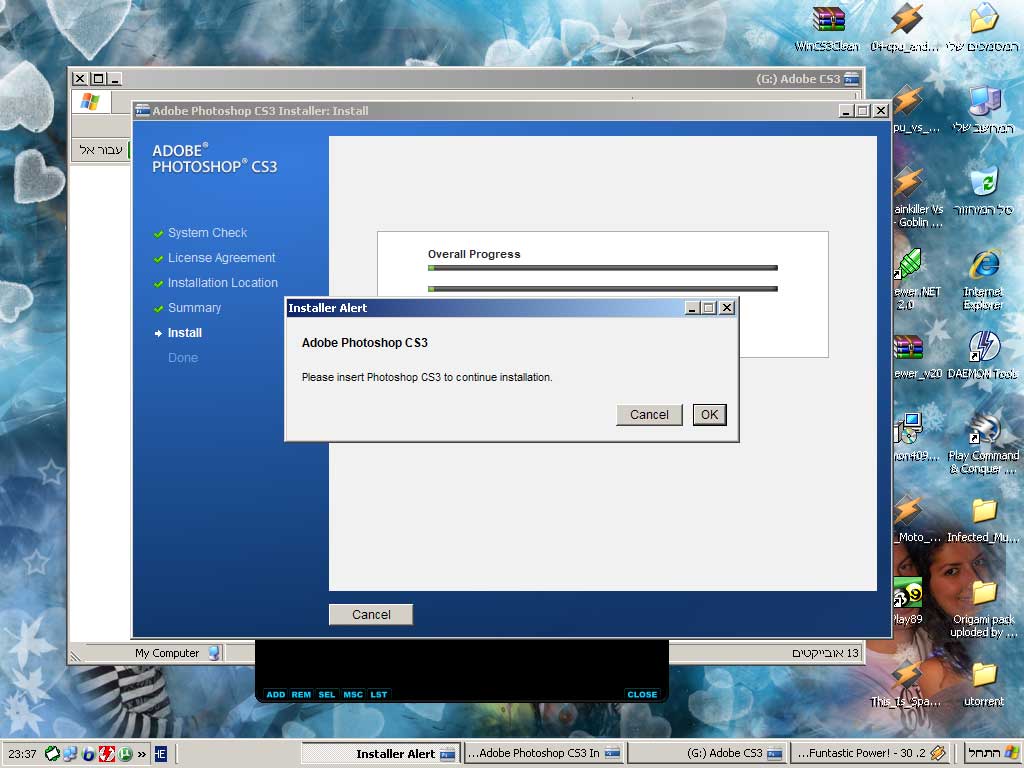
Task: Launch the Play89 desktop shortcut
Action: (907, 596)
